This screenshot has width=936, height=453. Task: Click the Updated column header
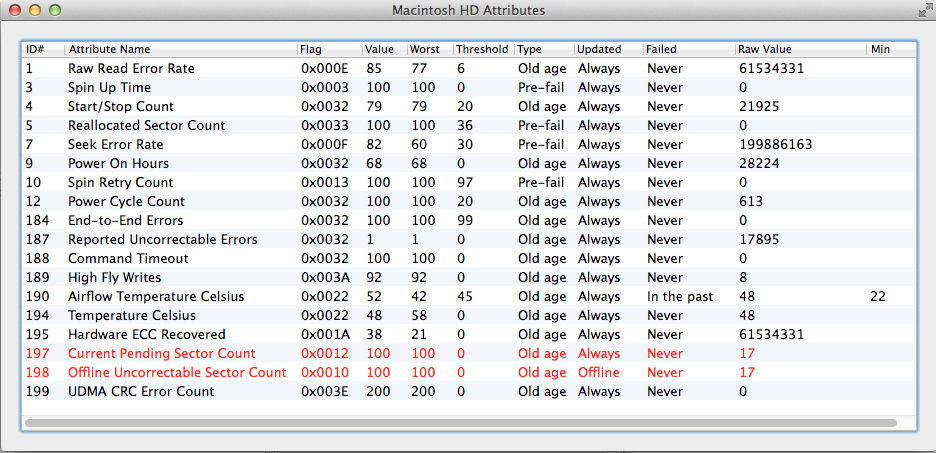[x=609, y=50]
